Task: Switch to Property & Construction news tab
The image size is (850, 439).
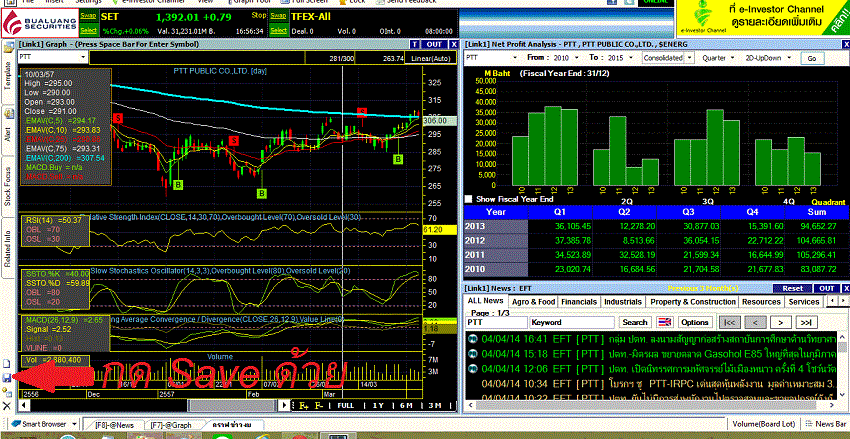Action: click(693, 301)
